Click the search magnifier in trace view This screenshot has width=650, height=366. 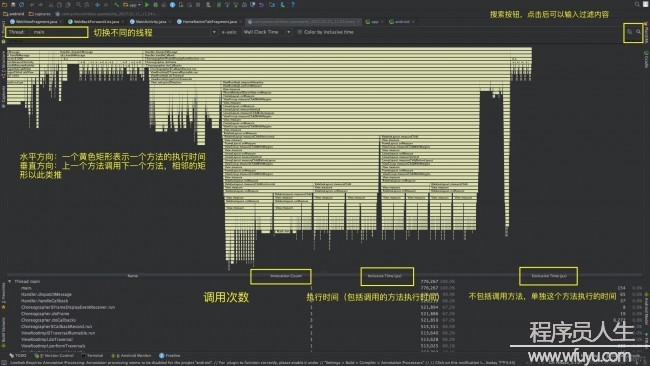(x=638, y=32)
